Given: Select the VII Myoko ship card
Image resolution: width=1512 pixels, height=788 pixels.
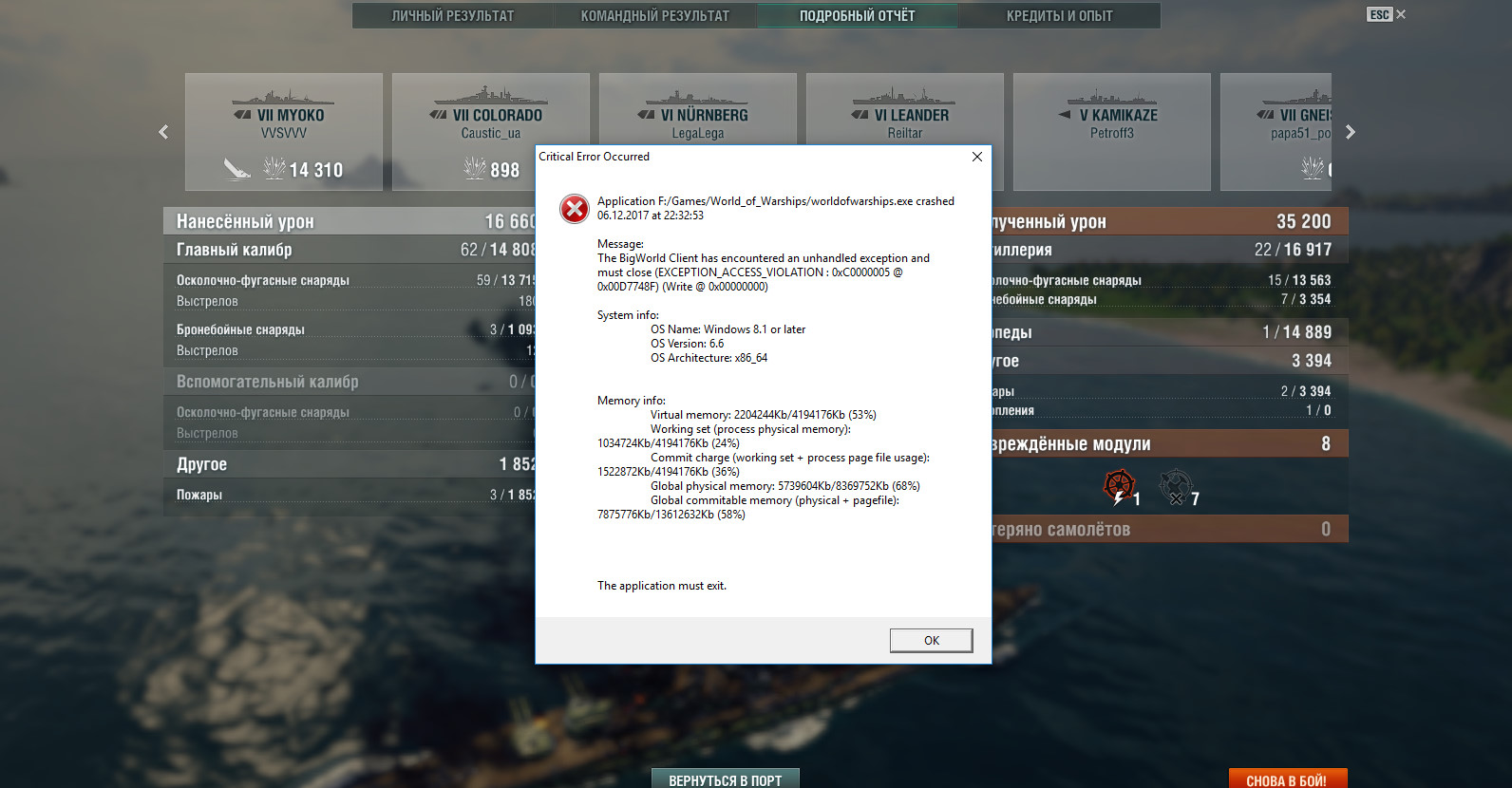Looking at the screenshot, I should (284, 132).
